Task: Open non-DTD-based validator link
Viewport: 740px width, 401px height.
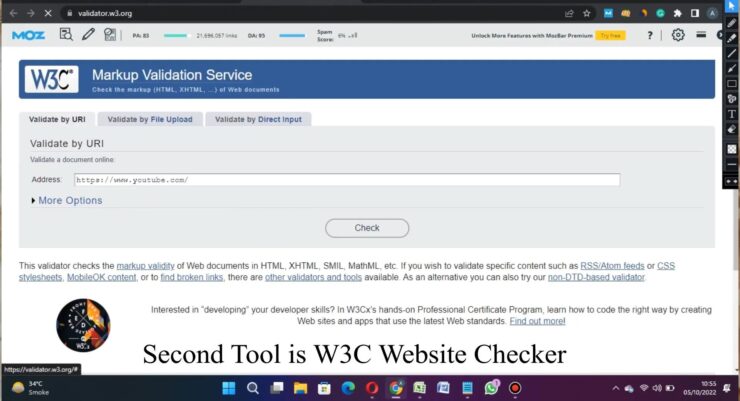Action: tap(596, 277)
